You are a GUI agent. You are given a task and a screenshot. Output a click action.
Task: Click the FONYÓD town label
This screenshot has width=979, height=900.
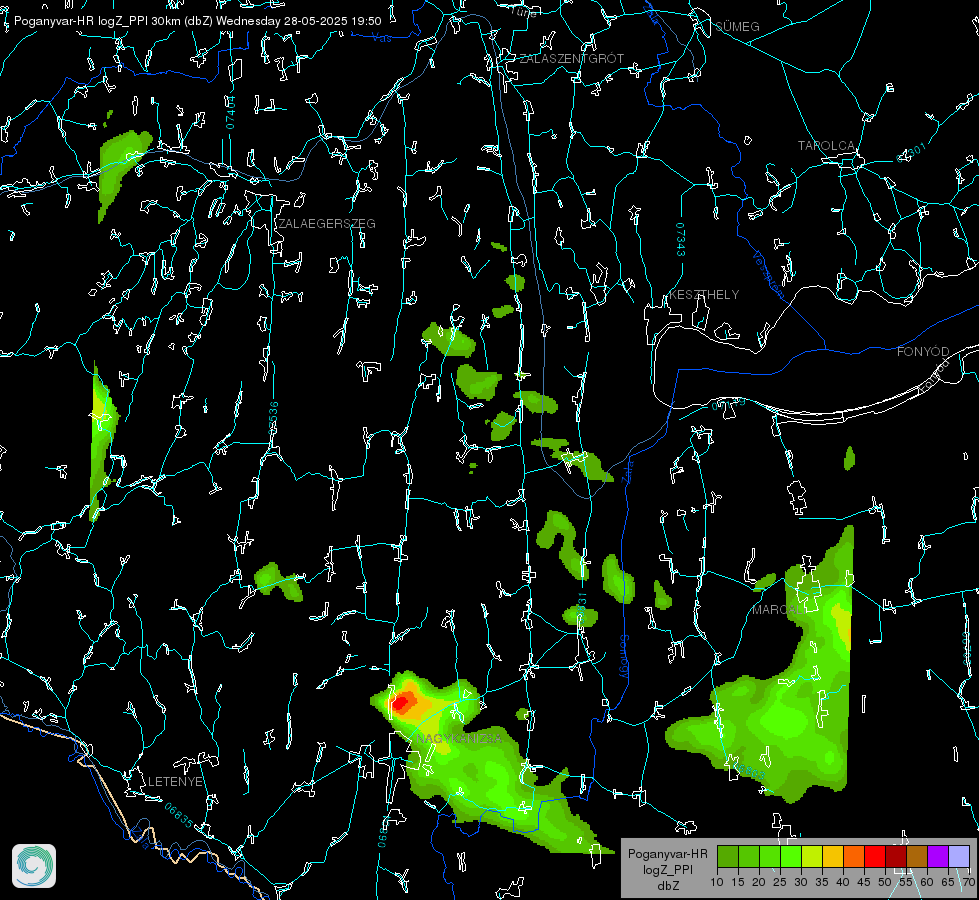923,352
